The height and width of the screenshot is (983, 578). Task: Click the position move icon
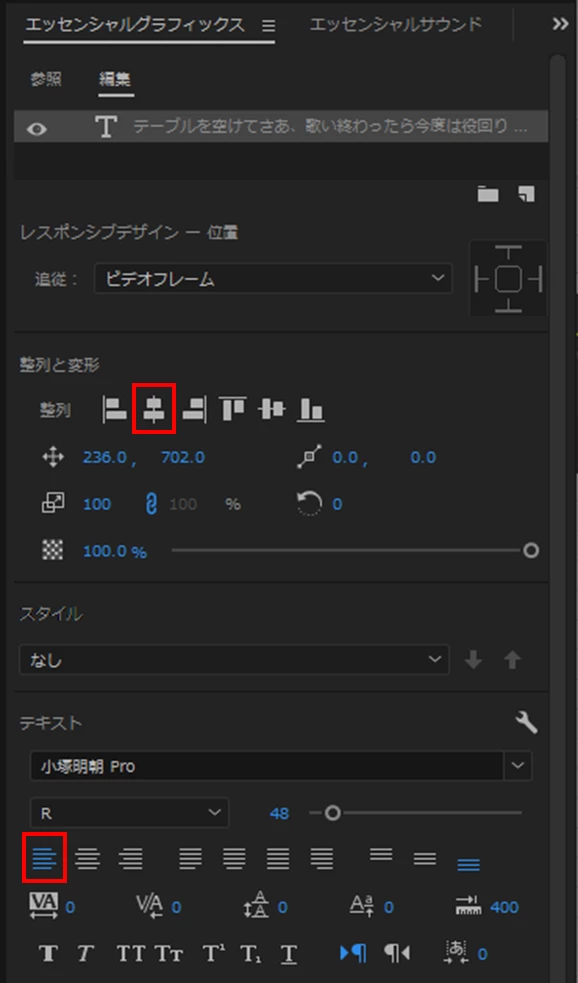coord(53,457)
